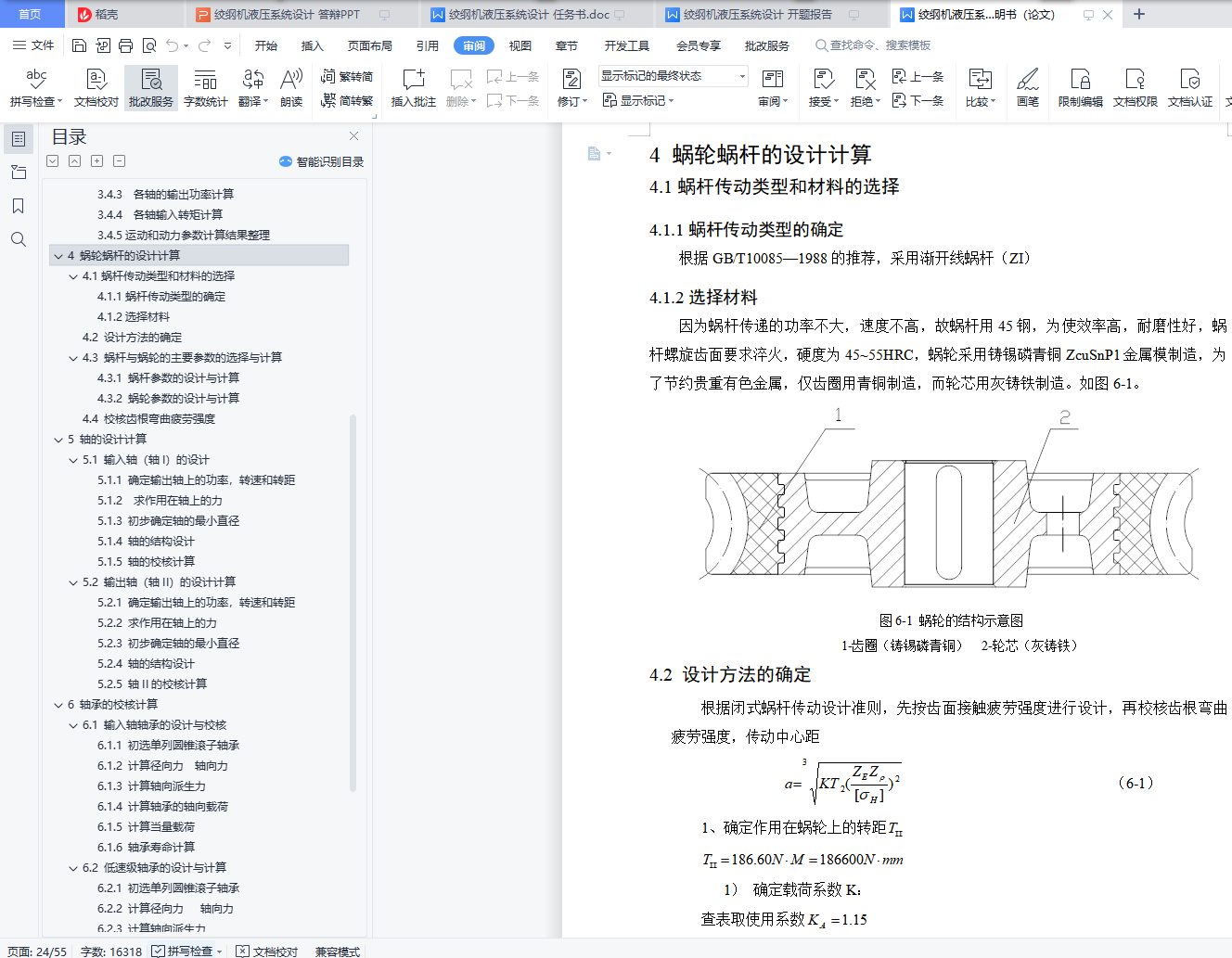Screen dimensions: 1232x958
Task: Open 字数统计 word count
Action: [205, 88]
